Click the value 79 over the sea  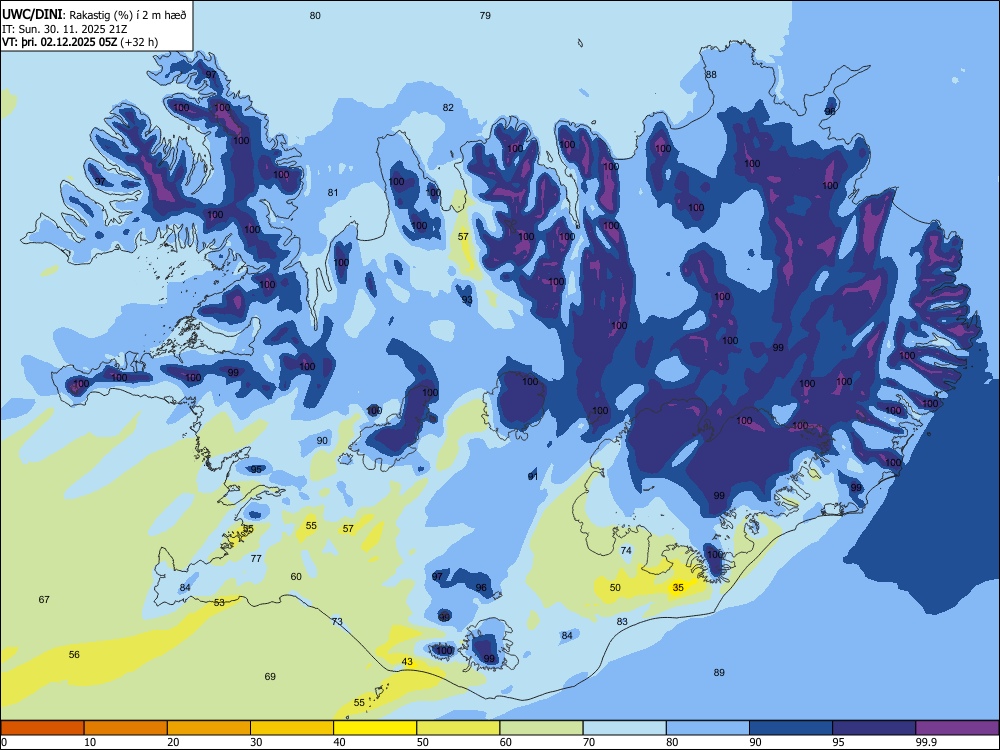tap(485, 15)
